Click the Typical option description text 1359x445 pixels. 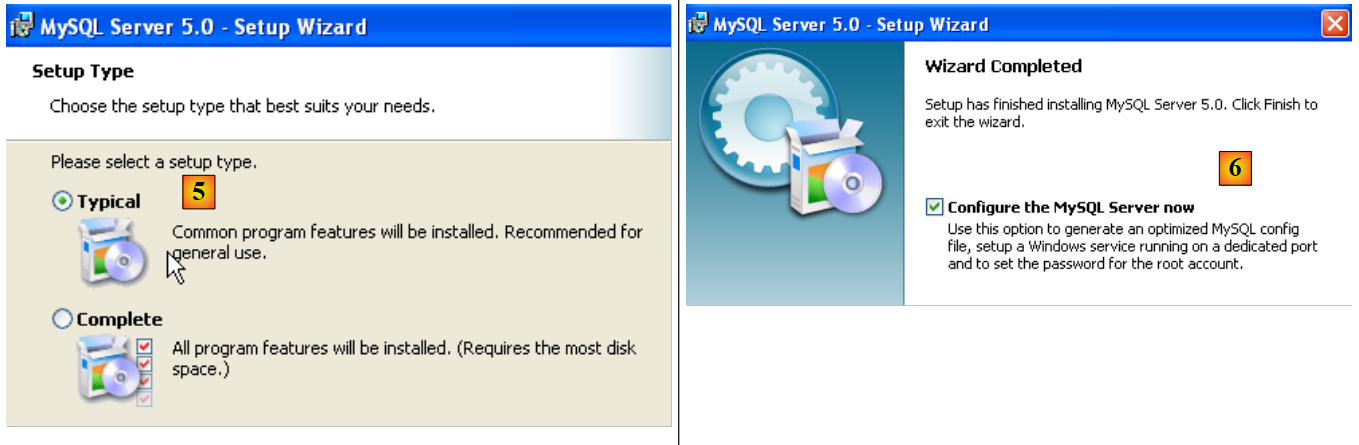tap(407, 242)
